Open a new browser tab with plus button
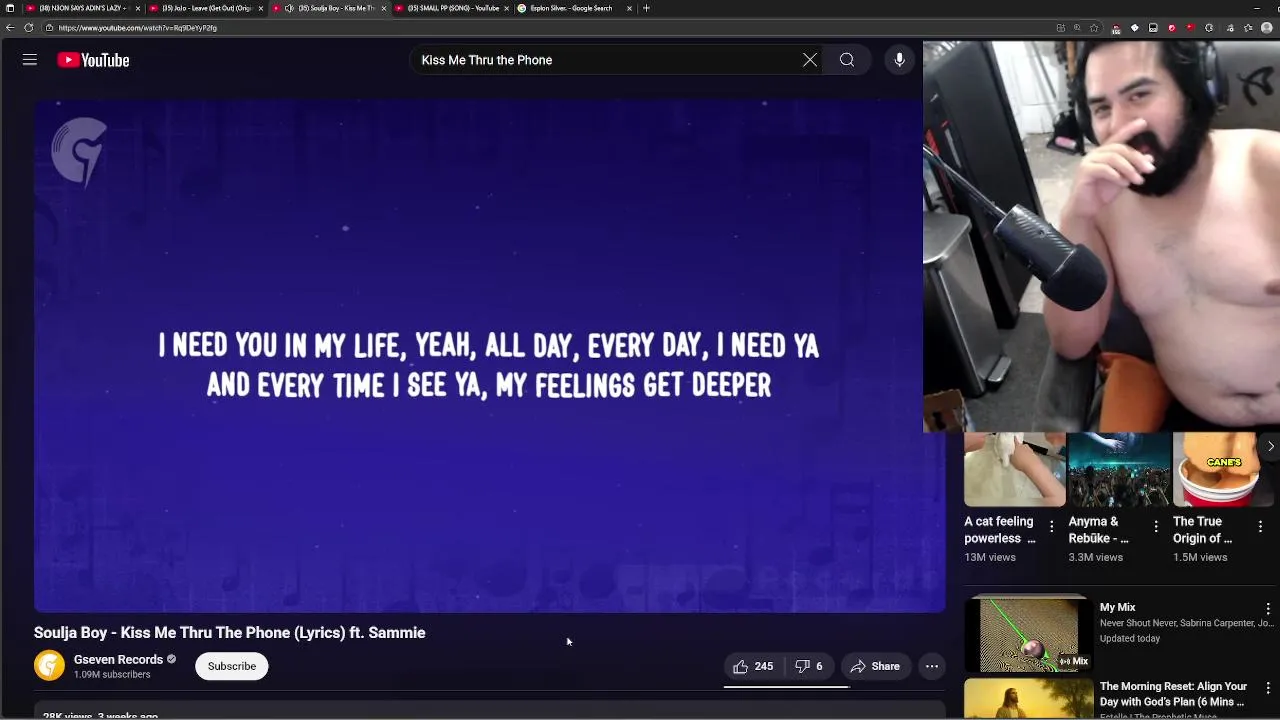The image size is (1280, 720). (646, 8)
